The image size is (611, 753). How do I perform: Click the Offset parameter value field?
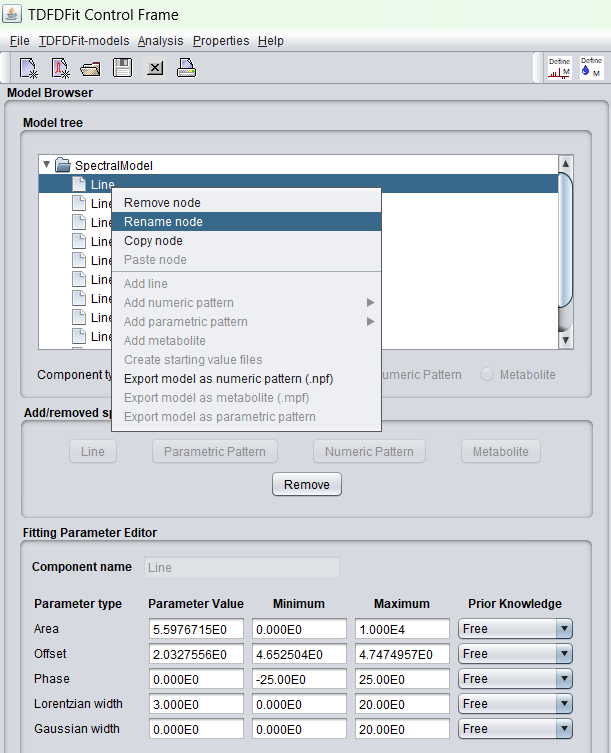click(x=196, y=654)
